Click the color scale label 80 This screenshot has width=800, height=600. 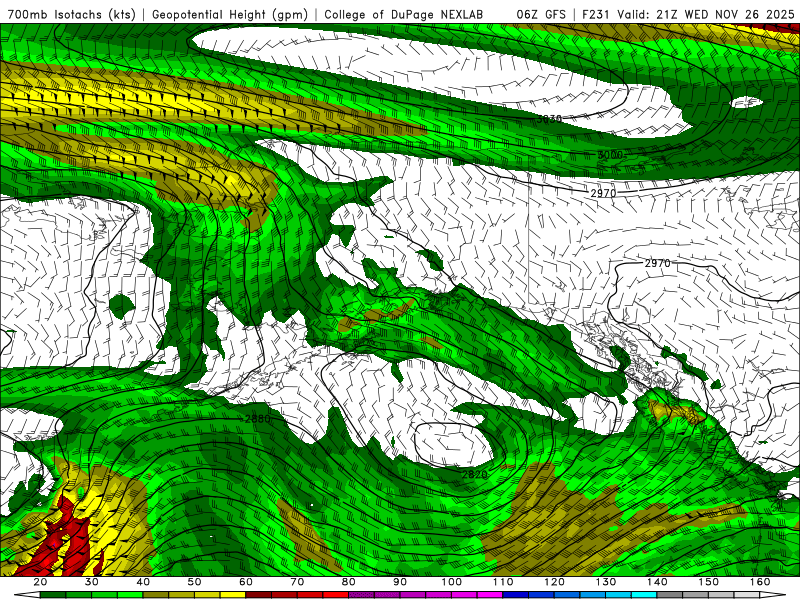point(349,582)
